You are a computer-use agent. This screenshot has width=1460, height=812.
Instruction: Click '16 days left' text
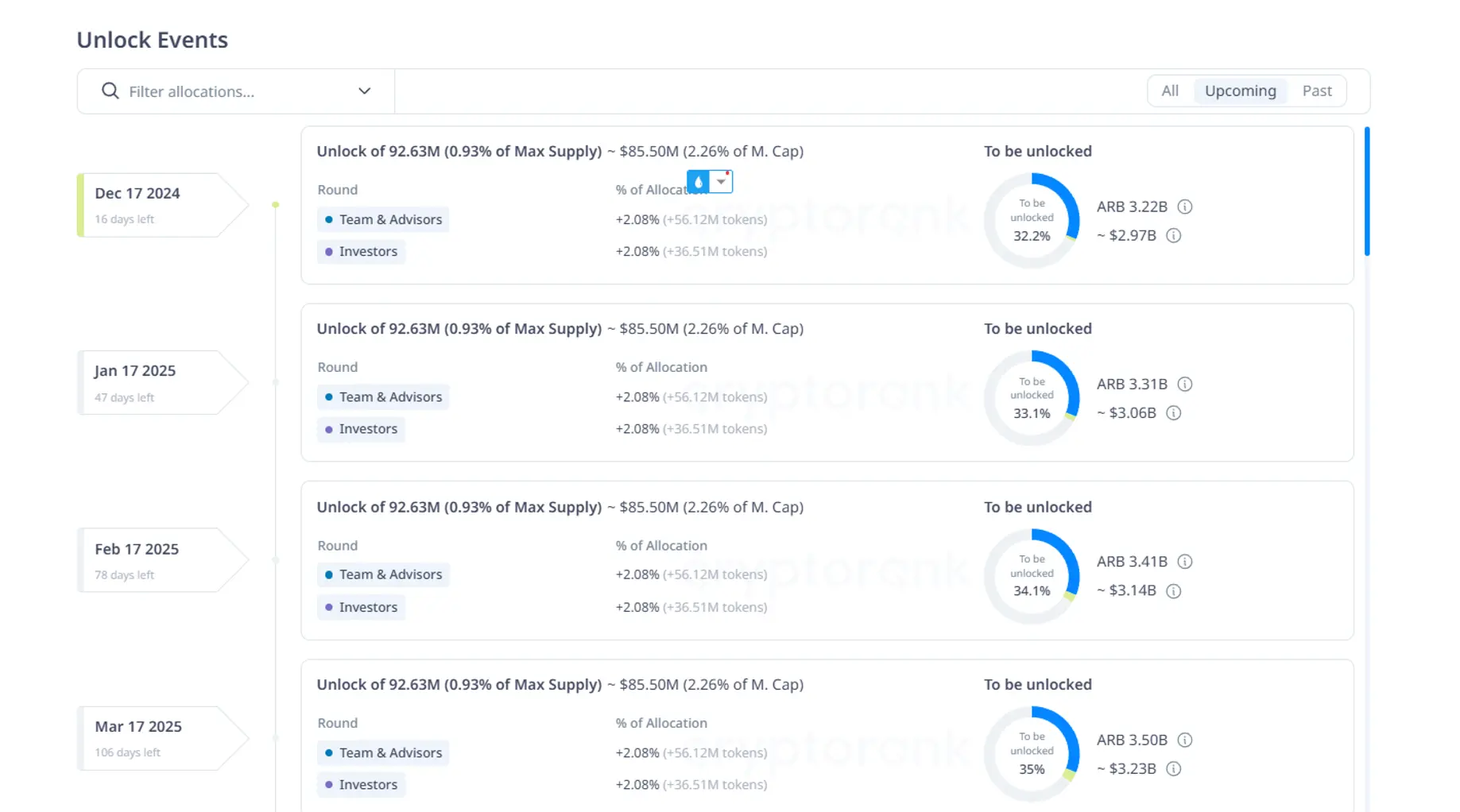124,219
